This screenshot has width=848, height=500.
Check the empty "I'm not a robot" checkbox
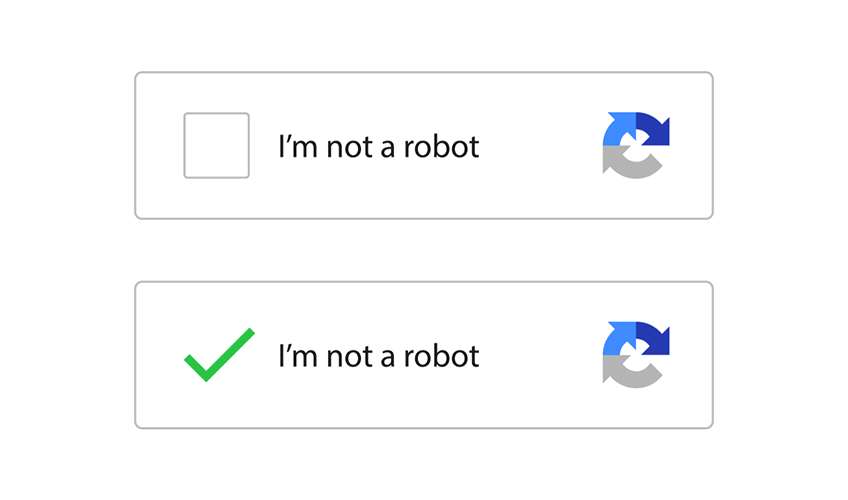(x=216, y=145)
